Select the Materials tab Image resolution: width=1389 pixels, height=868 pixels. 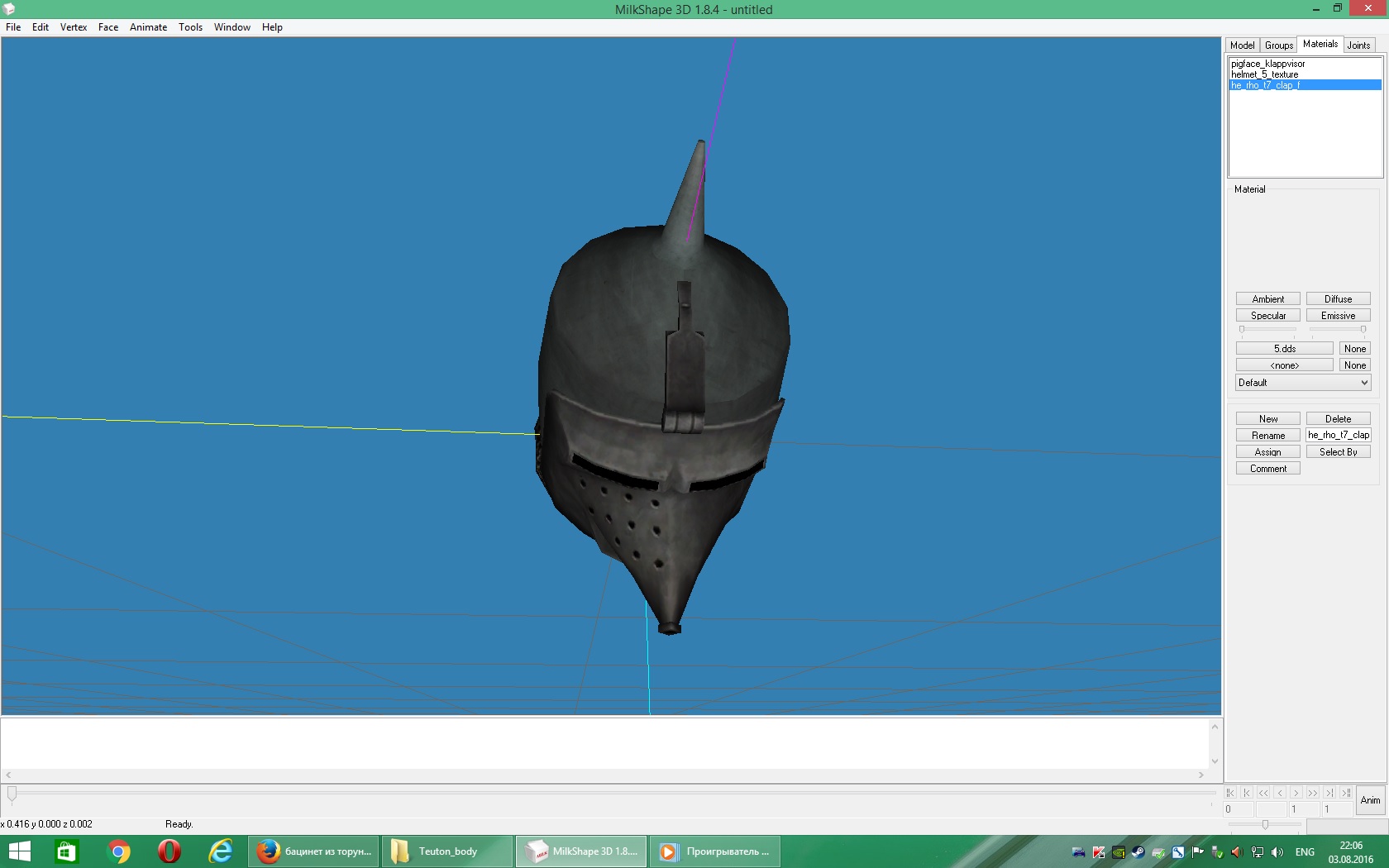(1320, 45)
